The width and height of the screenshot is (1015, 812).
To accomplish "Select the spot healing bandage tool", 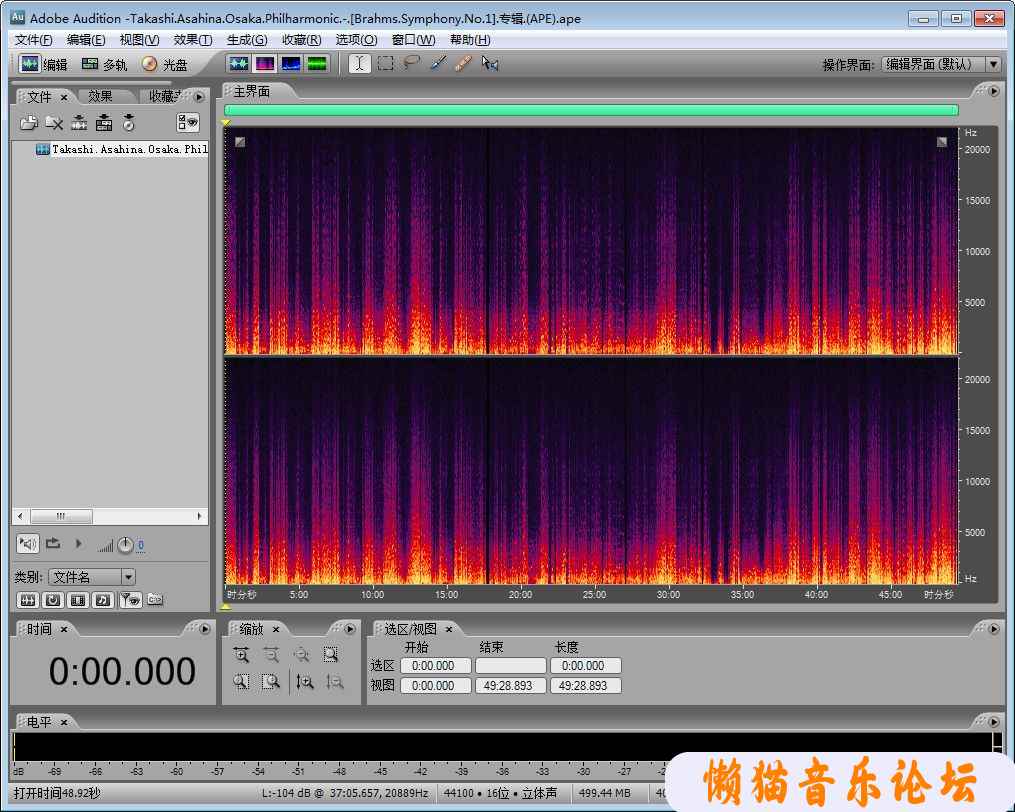I will [463, 63].
